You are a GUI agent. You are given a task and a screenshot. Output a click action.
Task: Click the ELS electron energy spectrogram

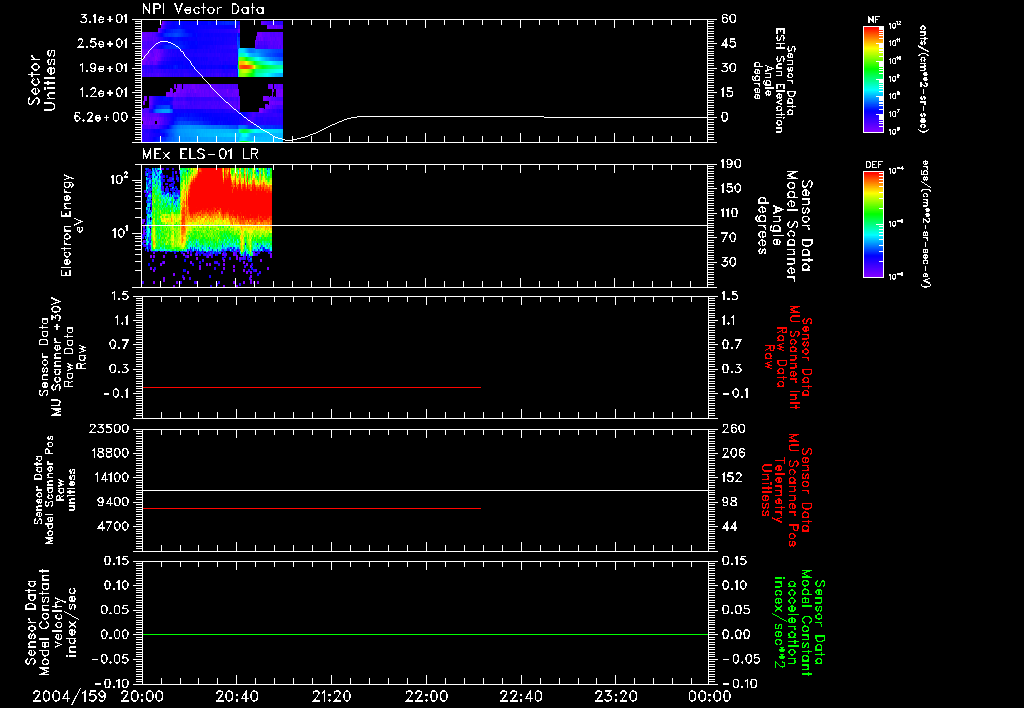click(207, 226)
